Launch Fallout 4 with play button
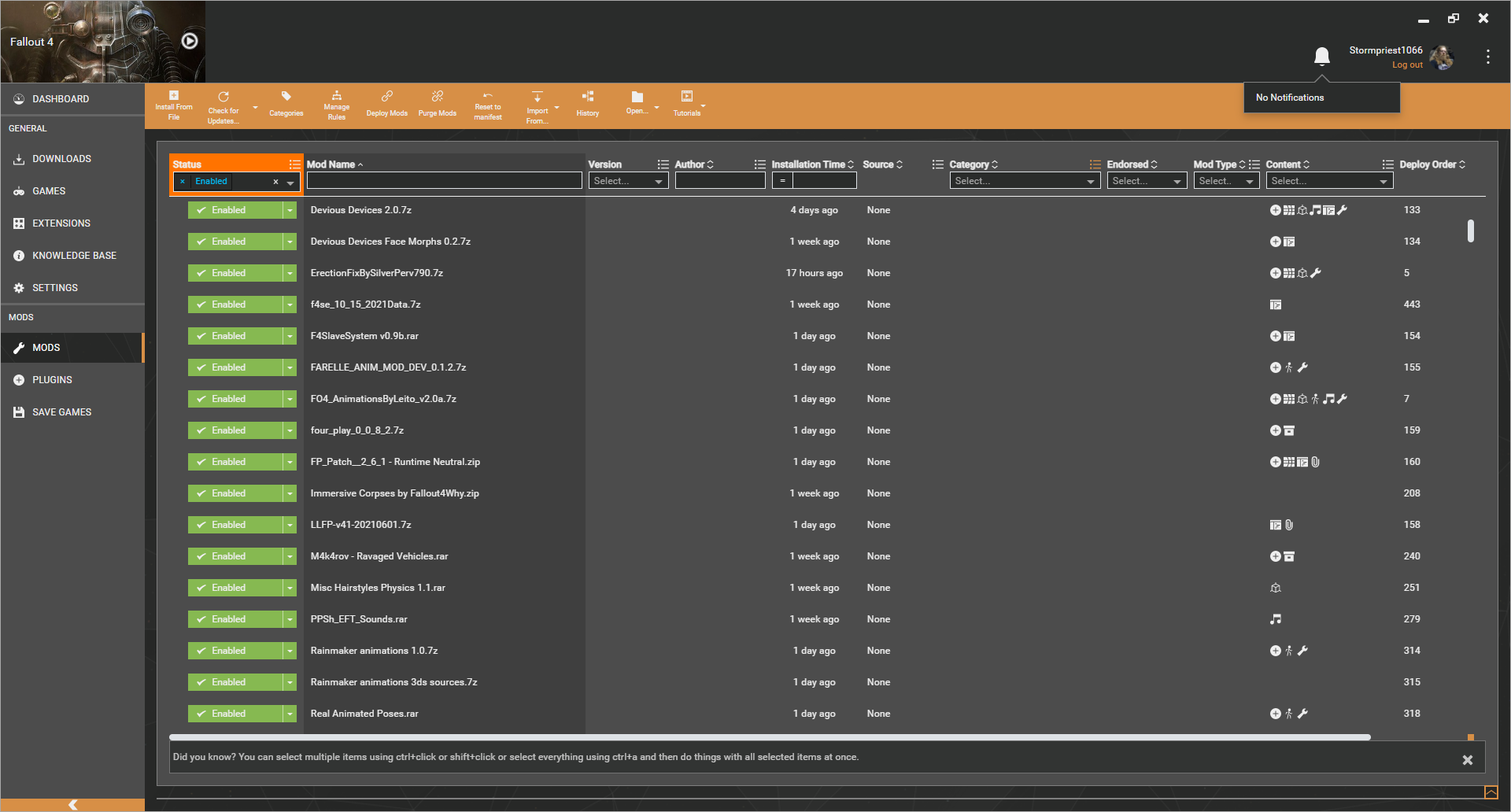 tap(190, 41)
